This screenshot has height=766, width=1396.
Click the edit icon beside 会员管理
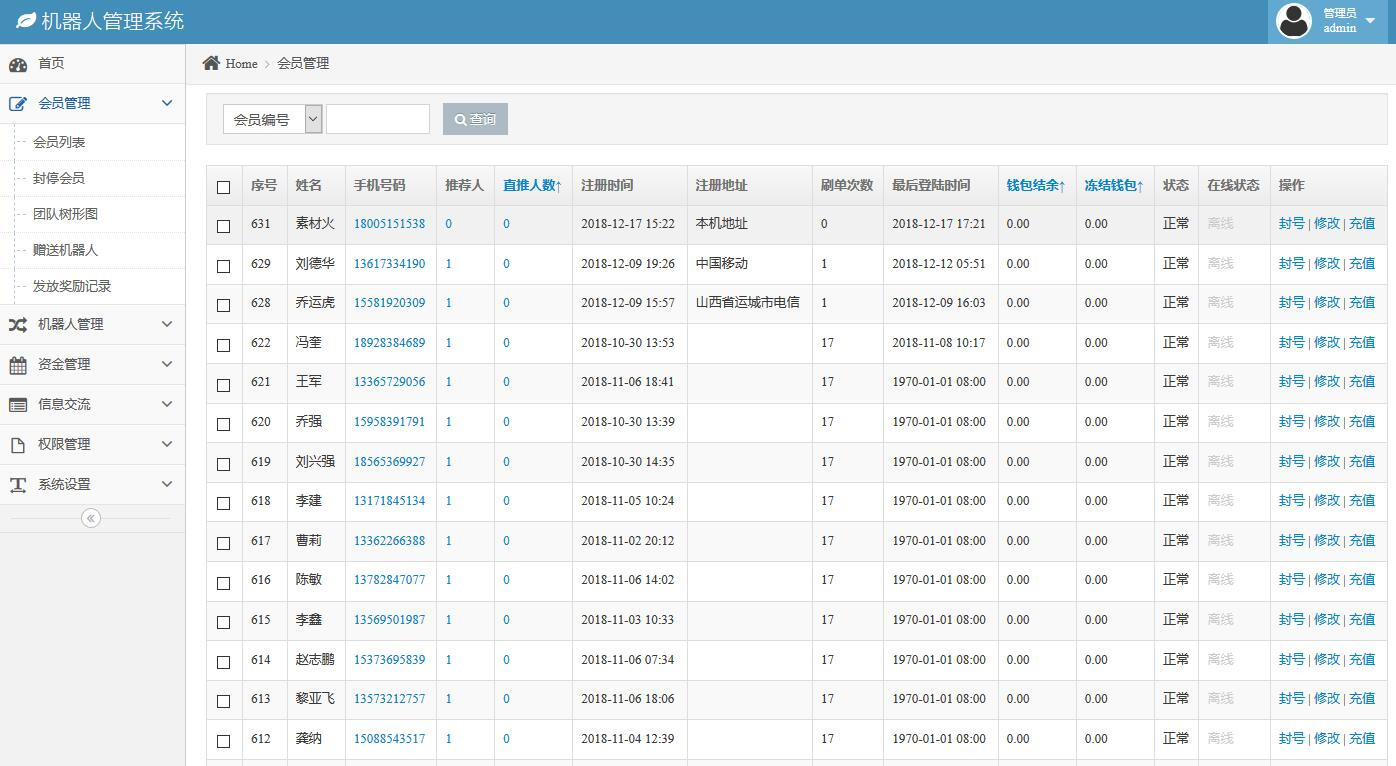[x=18, y=104]
